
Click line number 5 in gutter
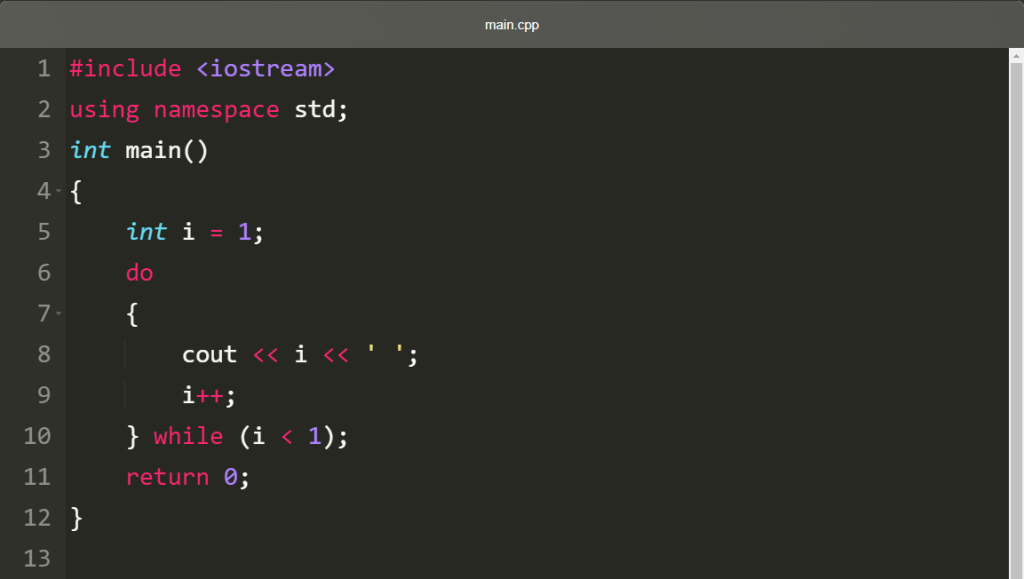[44, 232]
